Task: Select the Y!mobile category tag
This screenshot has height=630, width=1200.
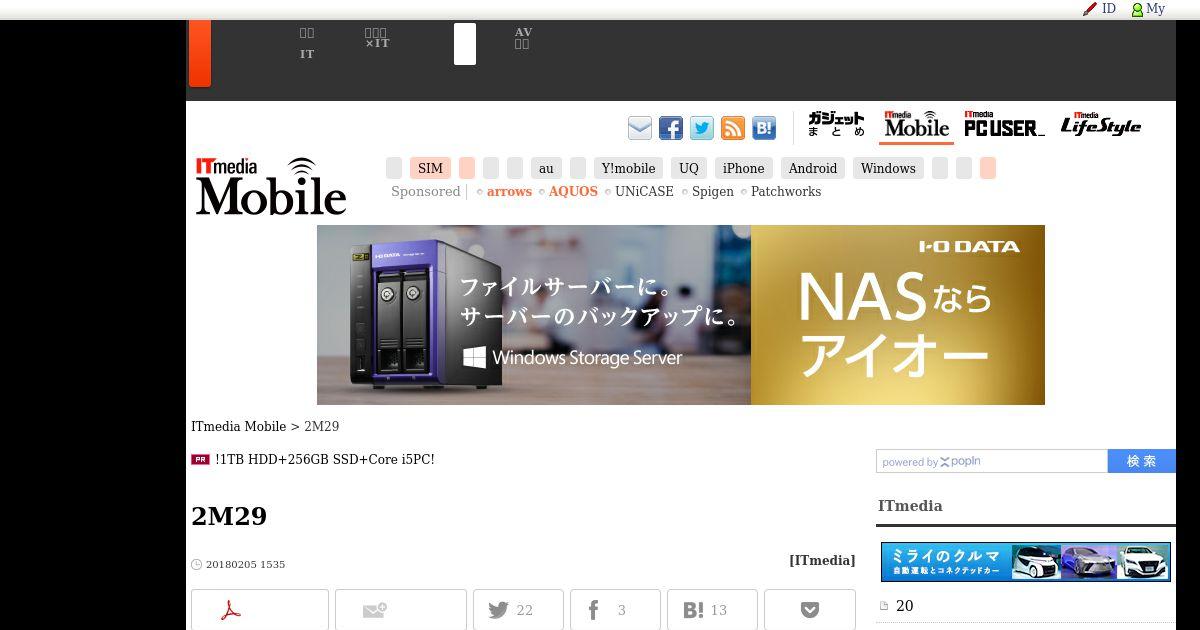Action: point(628,168)
